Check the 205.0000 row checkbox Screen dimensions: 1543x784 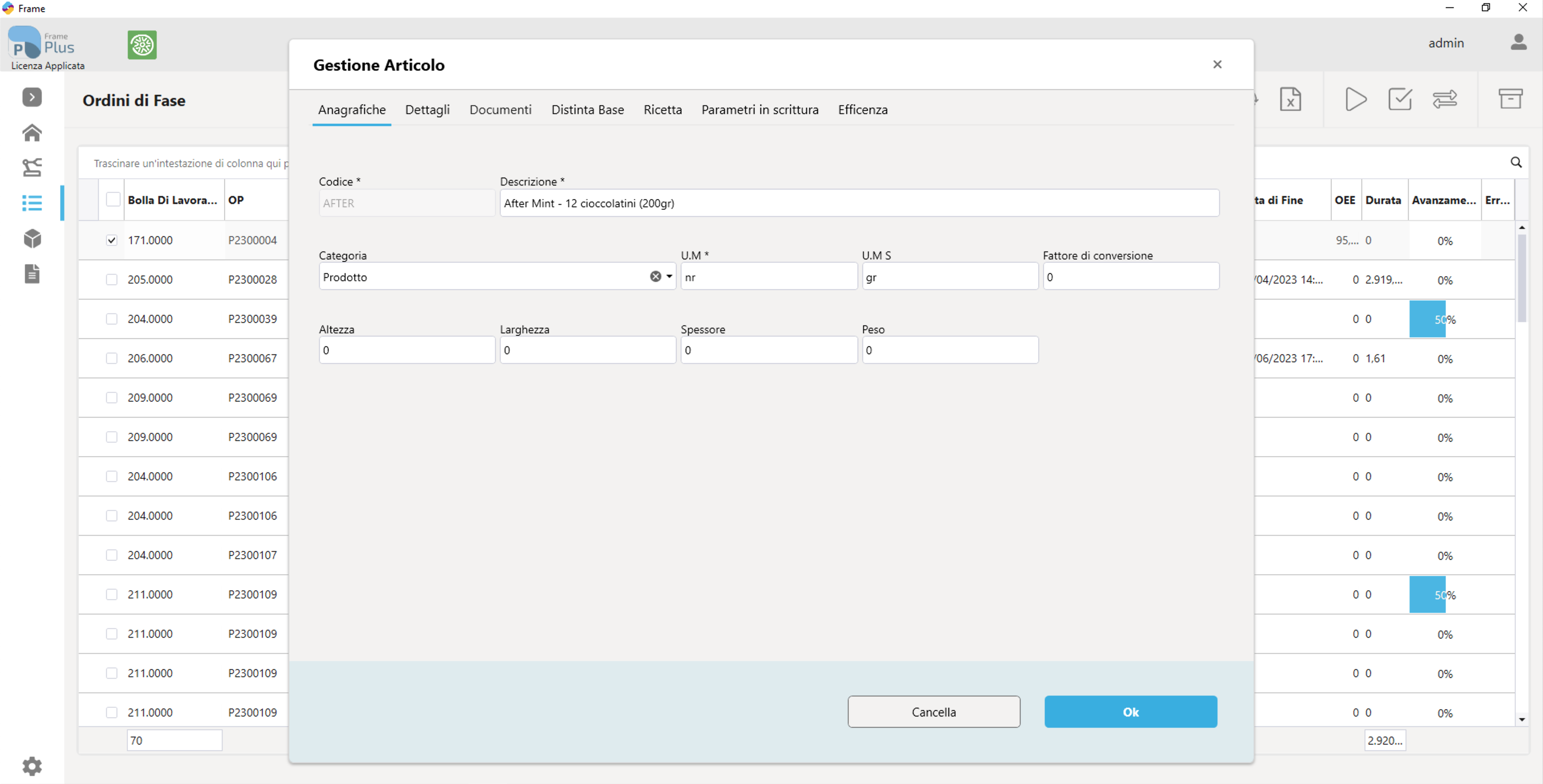tap(111, 280)
